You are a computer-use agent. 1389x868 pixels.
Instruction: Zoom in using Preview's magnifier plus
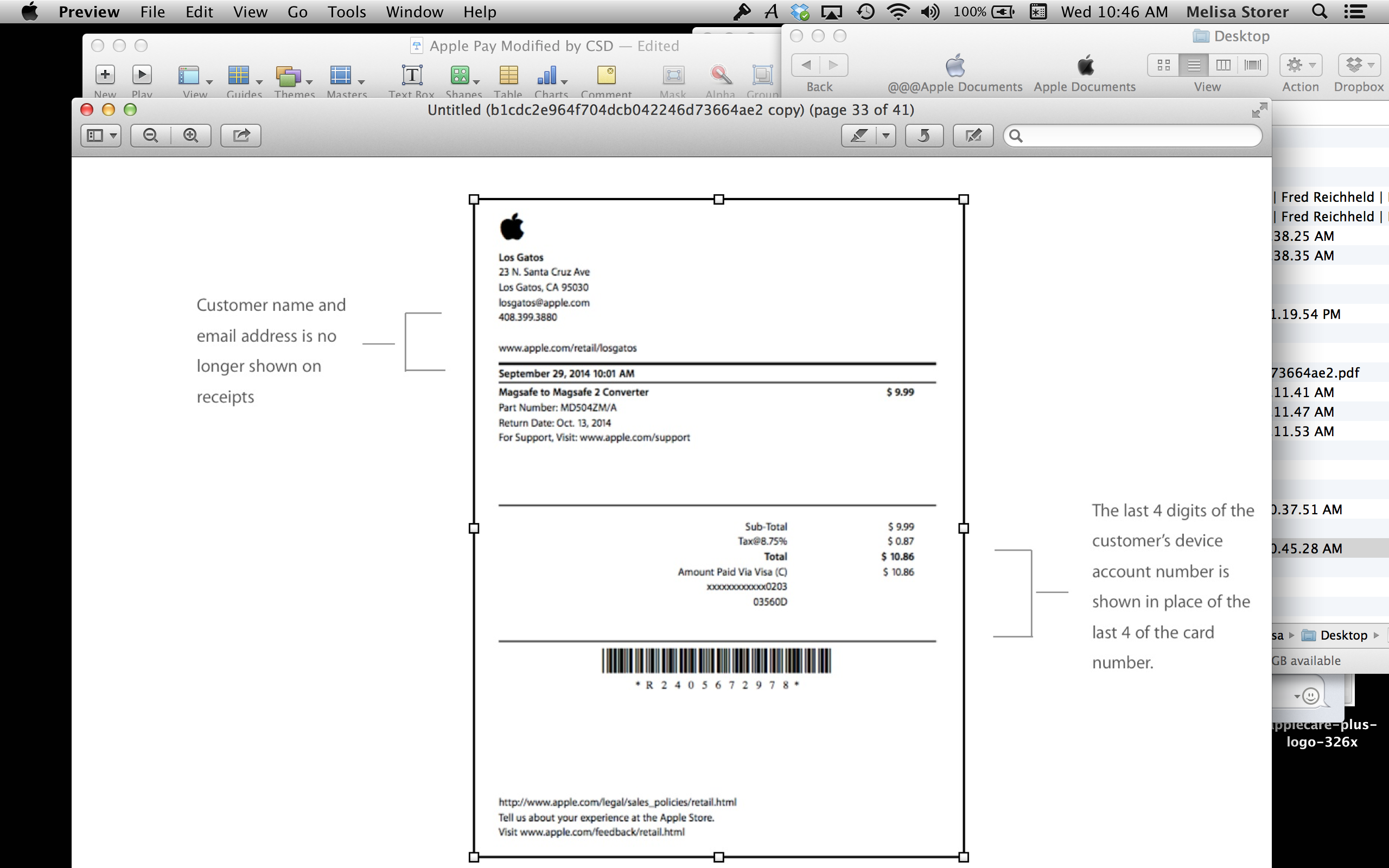tap(191, 136)
